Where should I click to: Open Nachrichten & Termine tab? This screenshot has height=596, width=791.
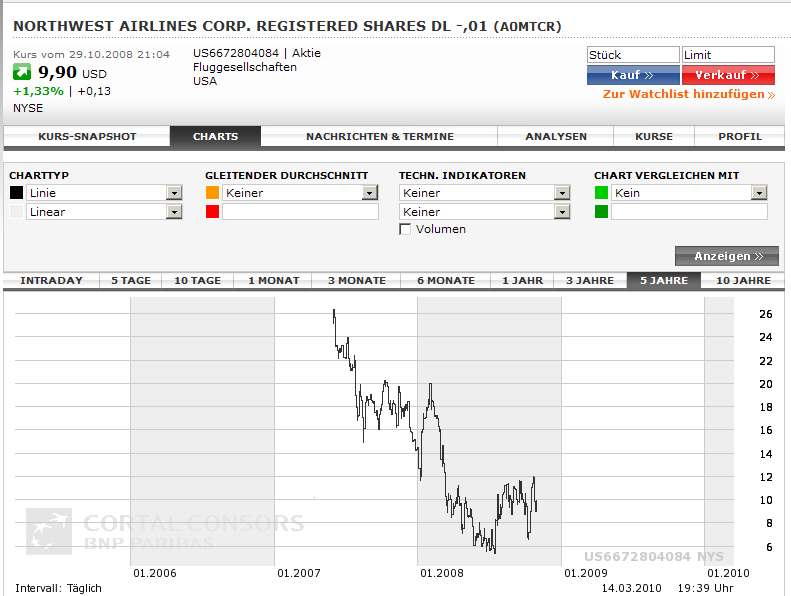[x=379, y=136]
